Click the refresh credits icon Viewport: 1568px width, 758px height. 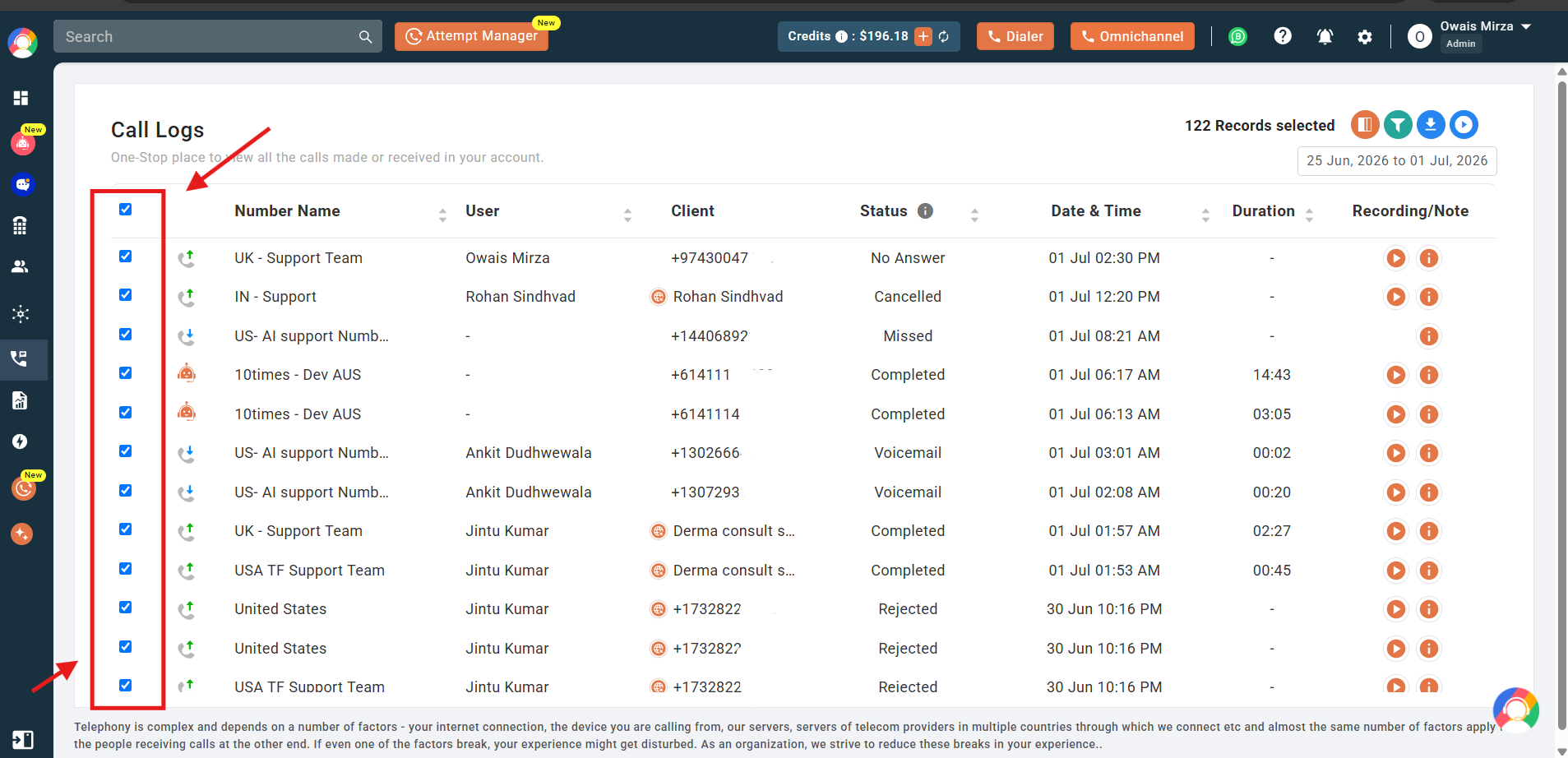tap(944, 36)
